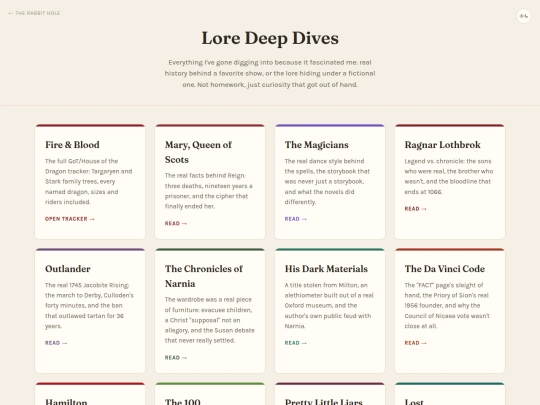Viewport: 540px width, 405px height.
Task: Click The Magicians card title
Action: (x=316, y=145)
